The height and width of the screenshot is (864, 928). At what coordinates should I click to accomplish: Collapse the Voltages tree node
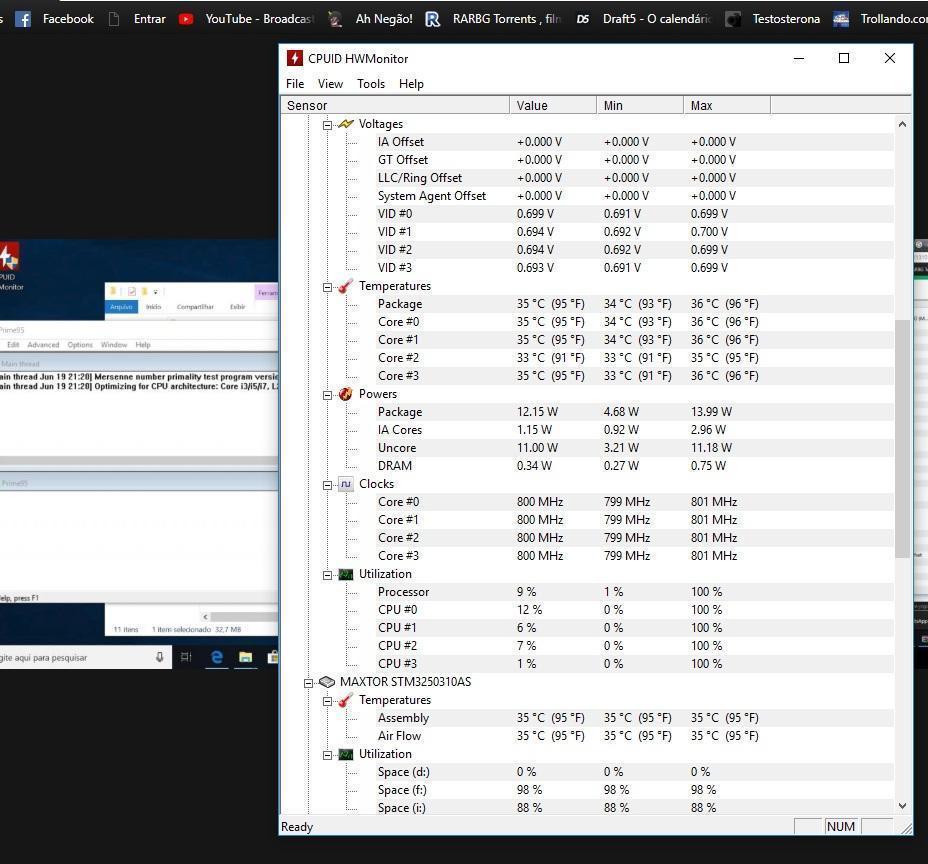click(327, 125)
